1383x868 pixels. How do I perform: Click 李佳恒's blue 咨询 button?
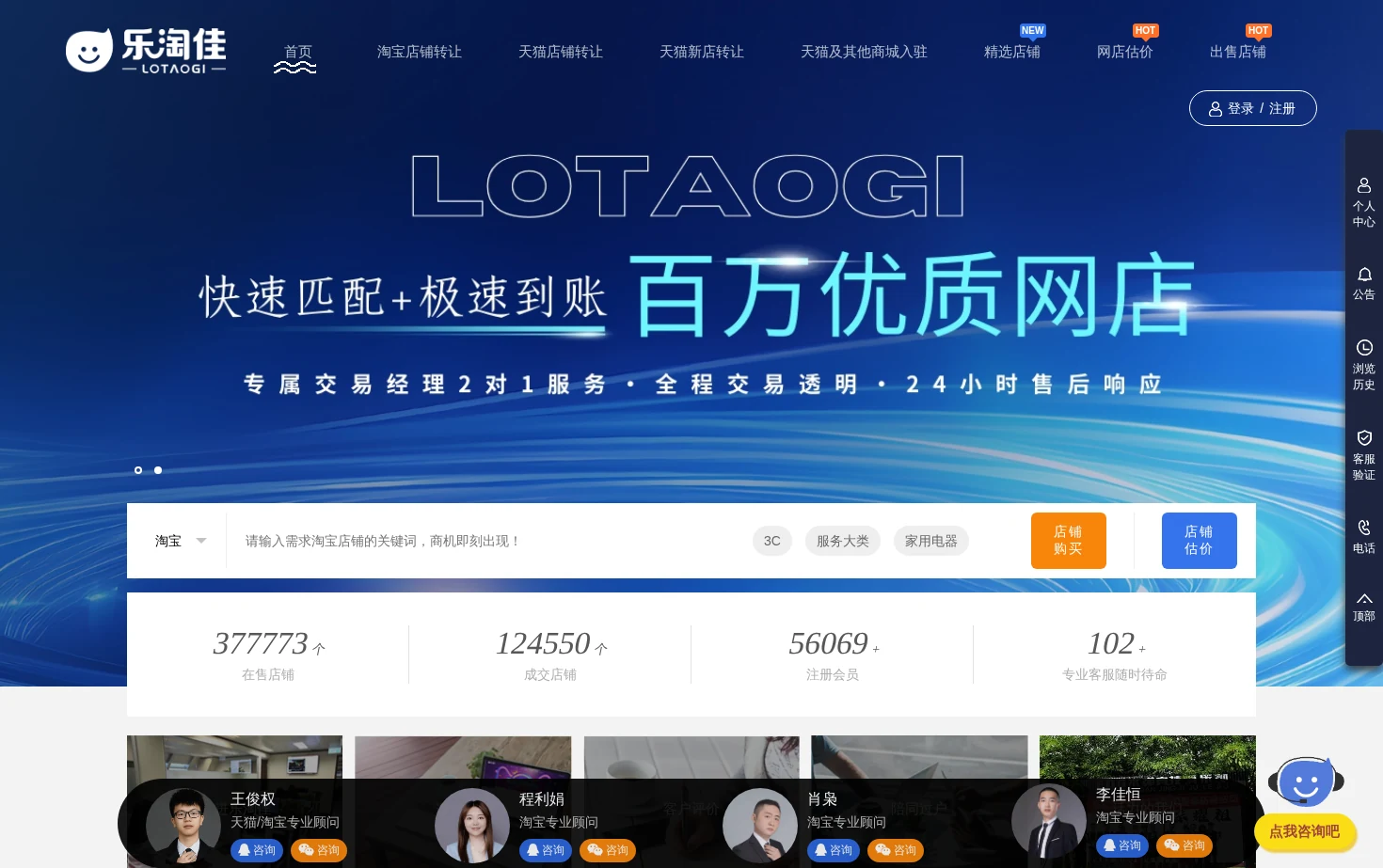(1122, 845)
